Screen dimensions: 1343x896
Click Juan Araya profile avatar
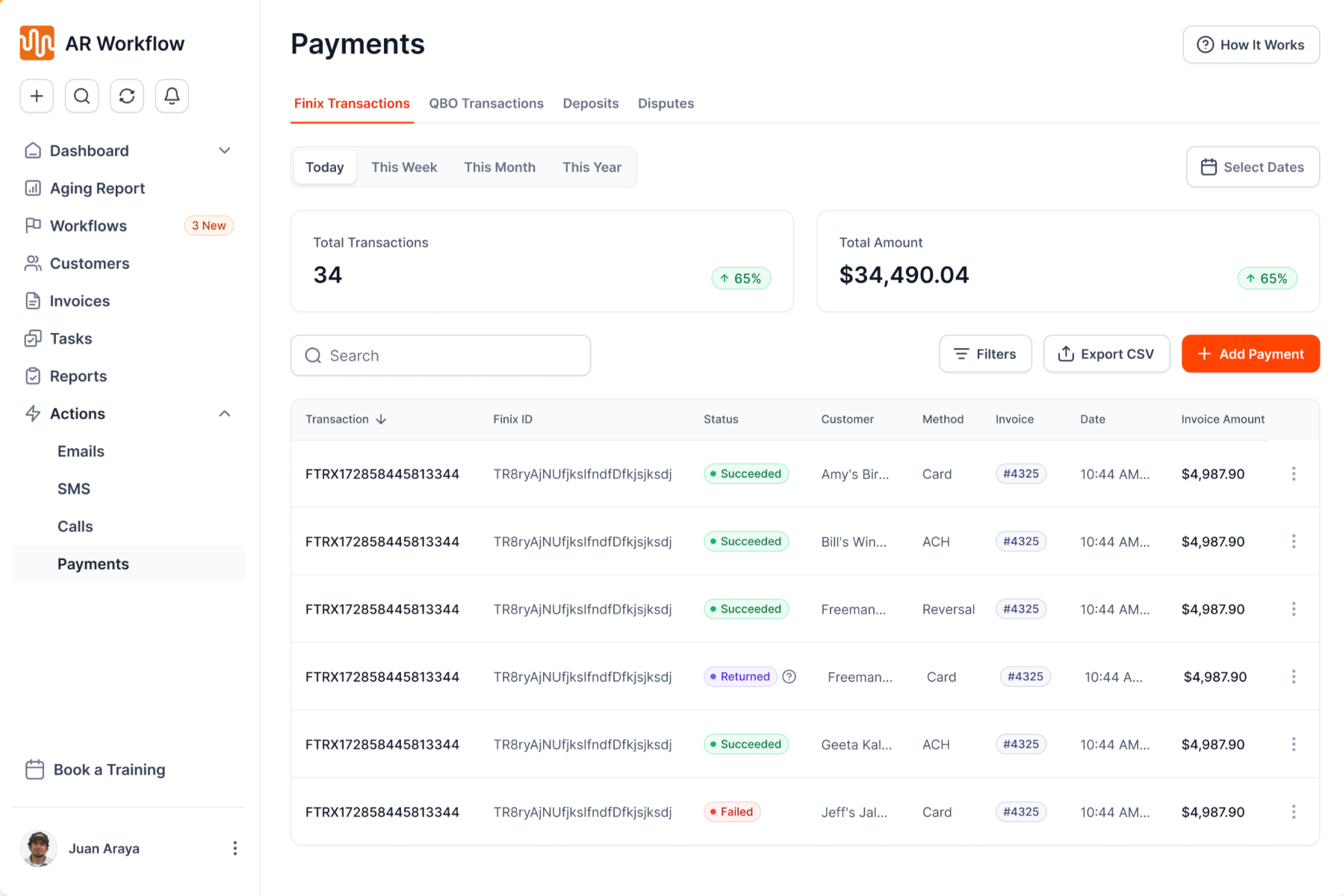click(x=38, y=848)
